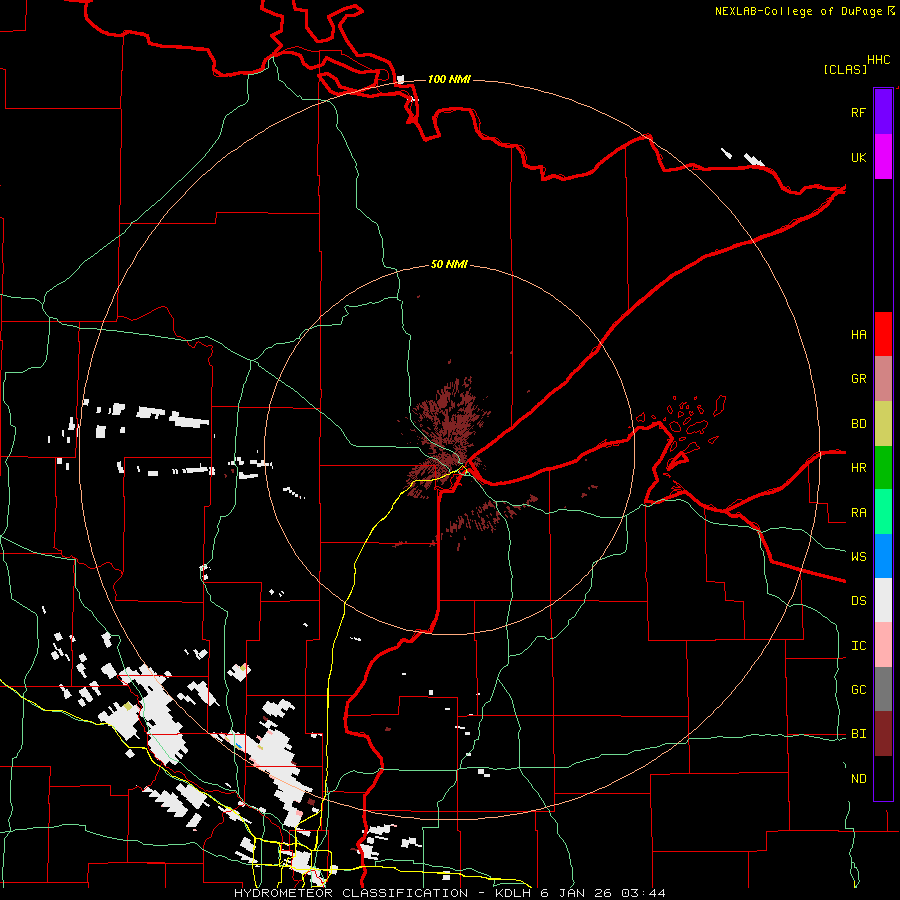Click the 6 JAN 26 date text
The width and height of the screenshot is (900, 900).
(576, 893)
